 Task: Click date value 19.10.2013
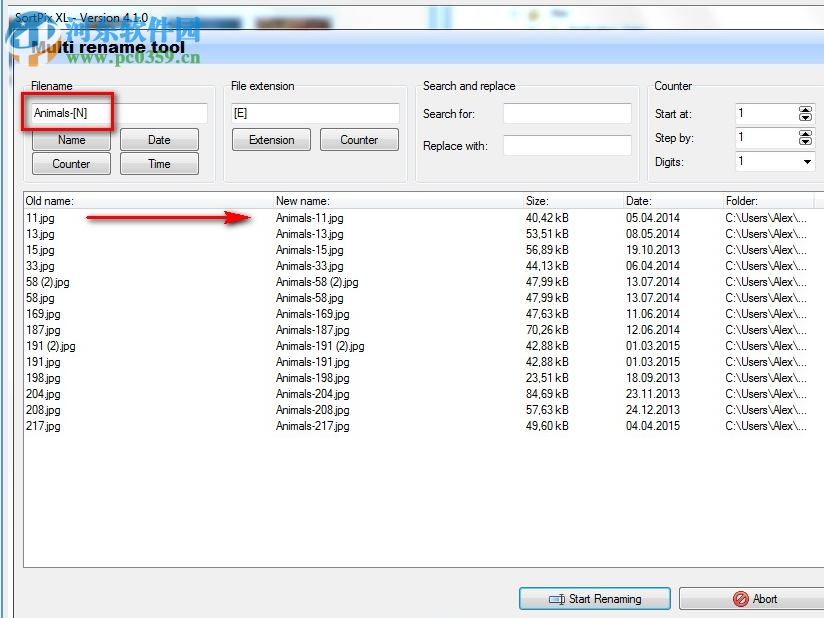coord(653,250)
